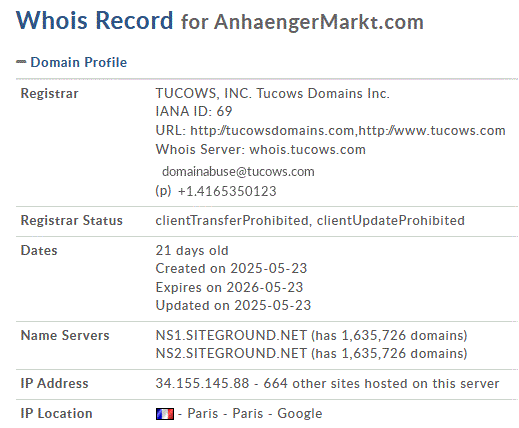
Task: Click the minus icon beside Domain Profile
Action: [21, 62]
